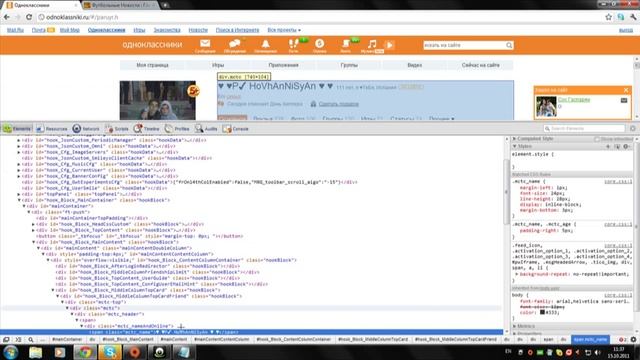Screen dimensions: 640x360
Task: Switch to the Profiles panel
Action: (x=177, y=129)
